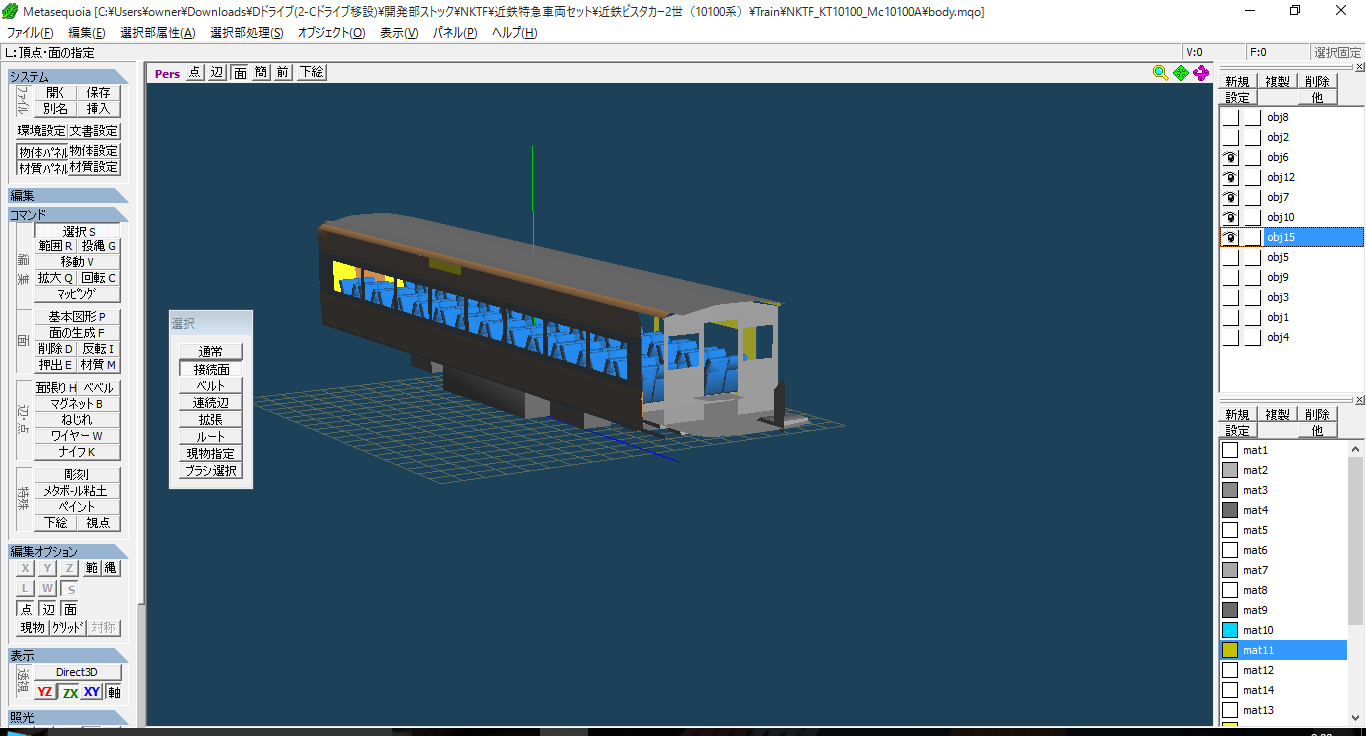1366x736 pixels.
Task: Toggle 辺 edge editing option
Action: (x=48, y=609)
